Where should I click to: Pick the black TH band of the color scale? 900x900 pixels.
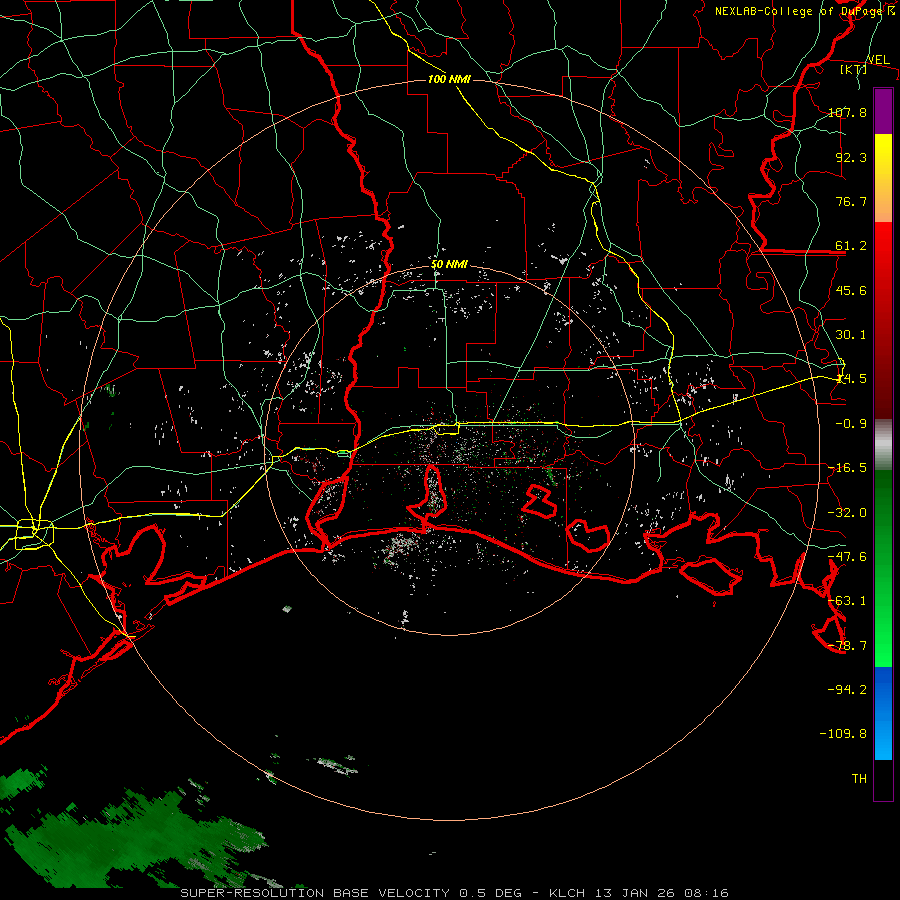883,780
